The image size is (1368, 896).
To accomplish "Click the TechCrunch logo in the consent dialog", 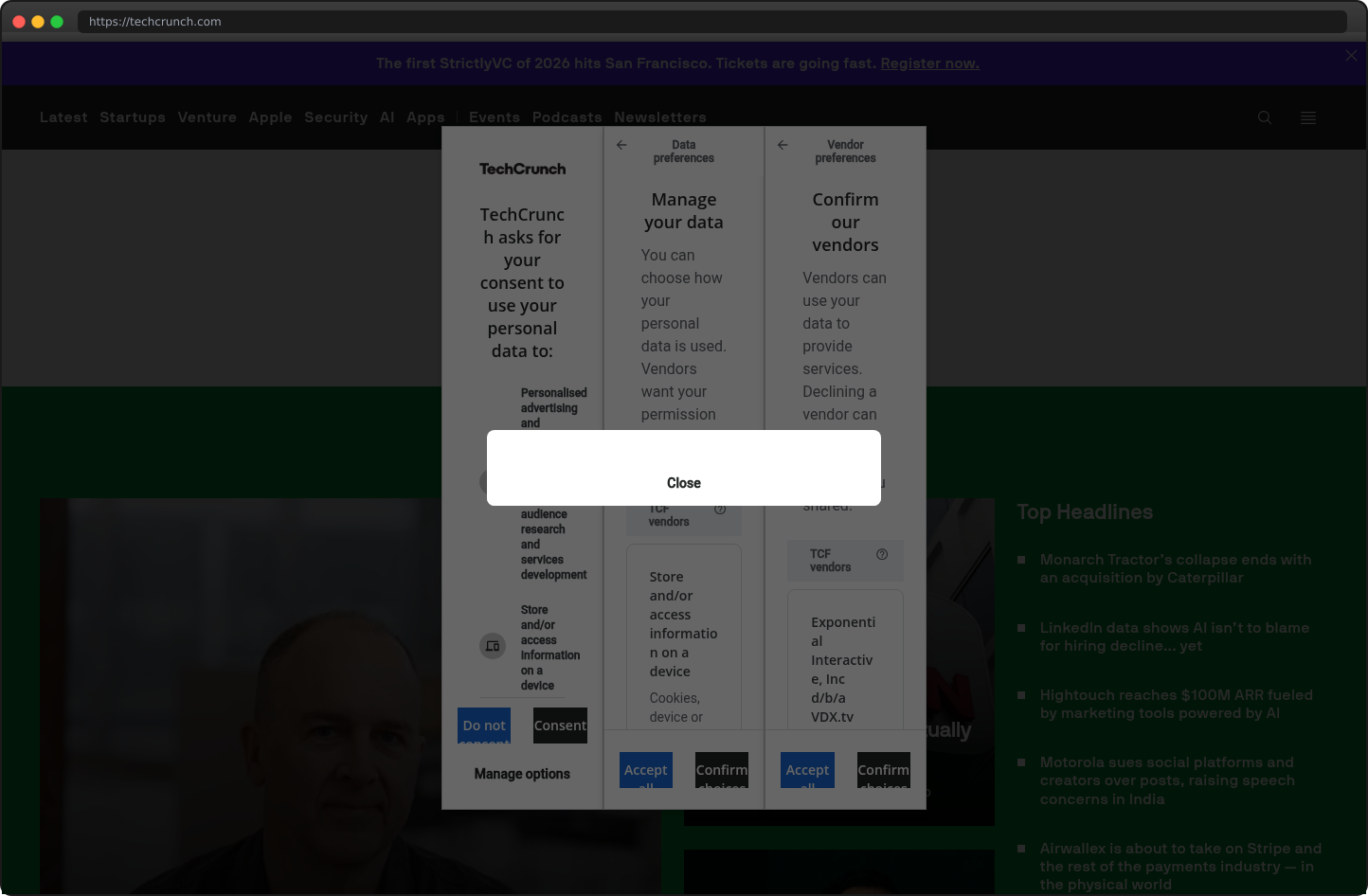I will pyautogui.click(x=522, y=169).
